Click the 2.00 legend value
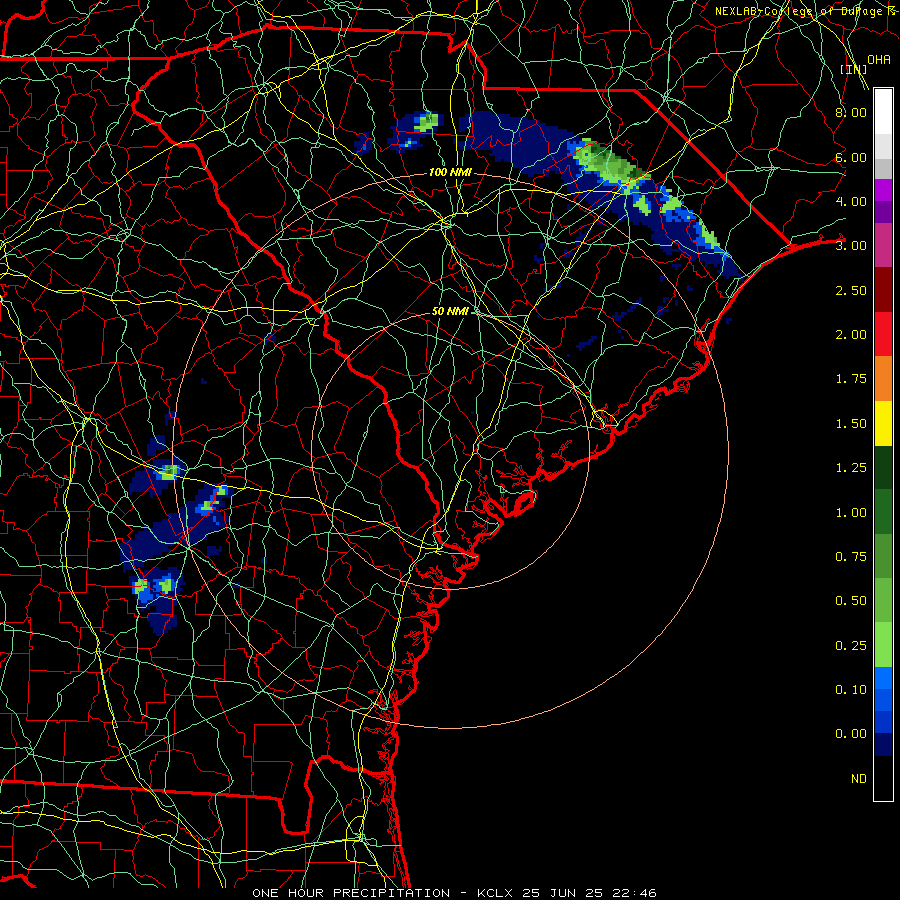Viewport: 900px width, 900px height. tap(851, 335)
